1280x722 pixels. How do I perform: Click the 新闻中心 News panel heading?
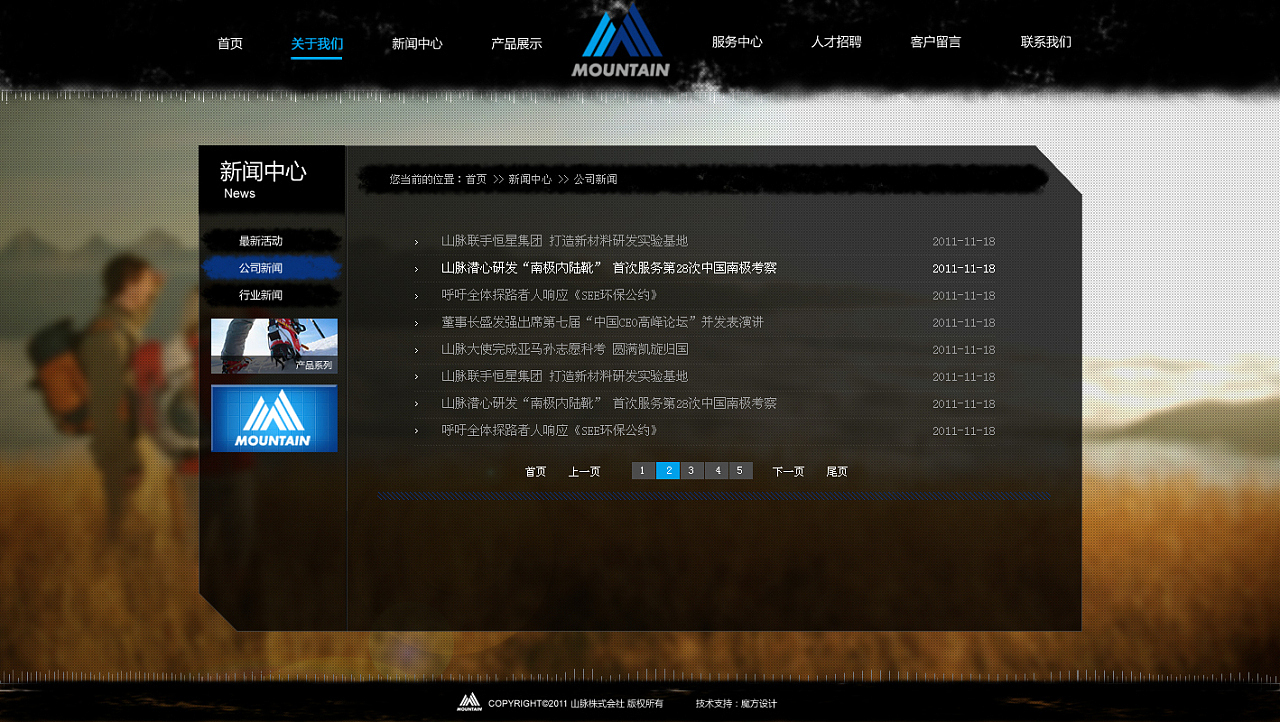pyautogui.click(x=263, y=179)
